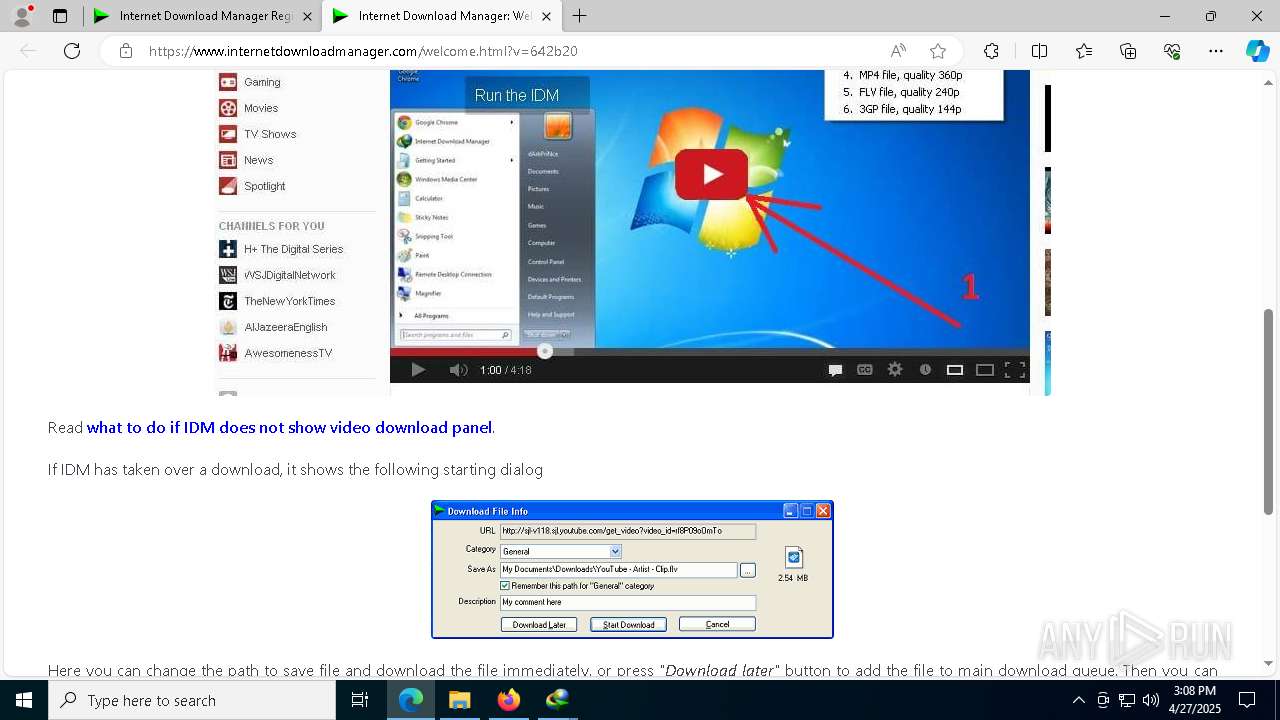Open the Extensions puzzle icon
This screenshot has height=720, width=1280.
point(991,51)
